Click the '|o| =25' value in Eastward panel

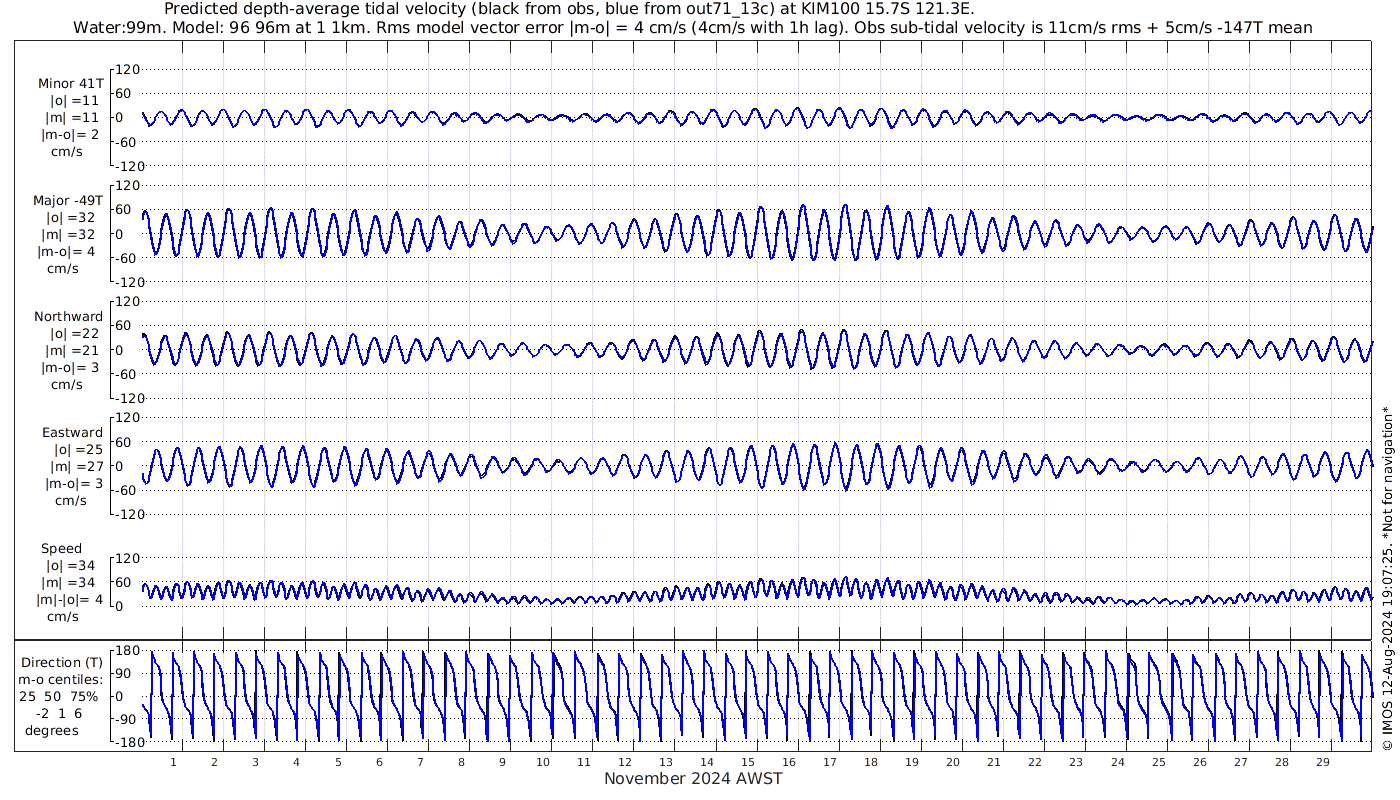click(78, 449)
